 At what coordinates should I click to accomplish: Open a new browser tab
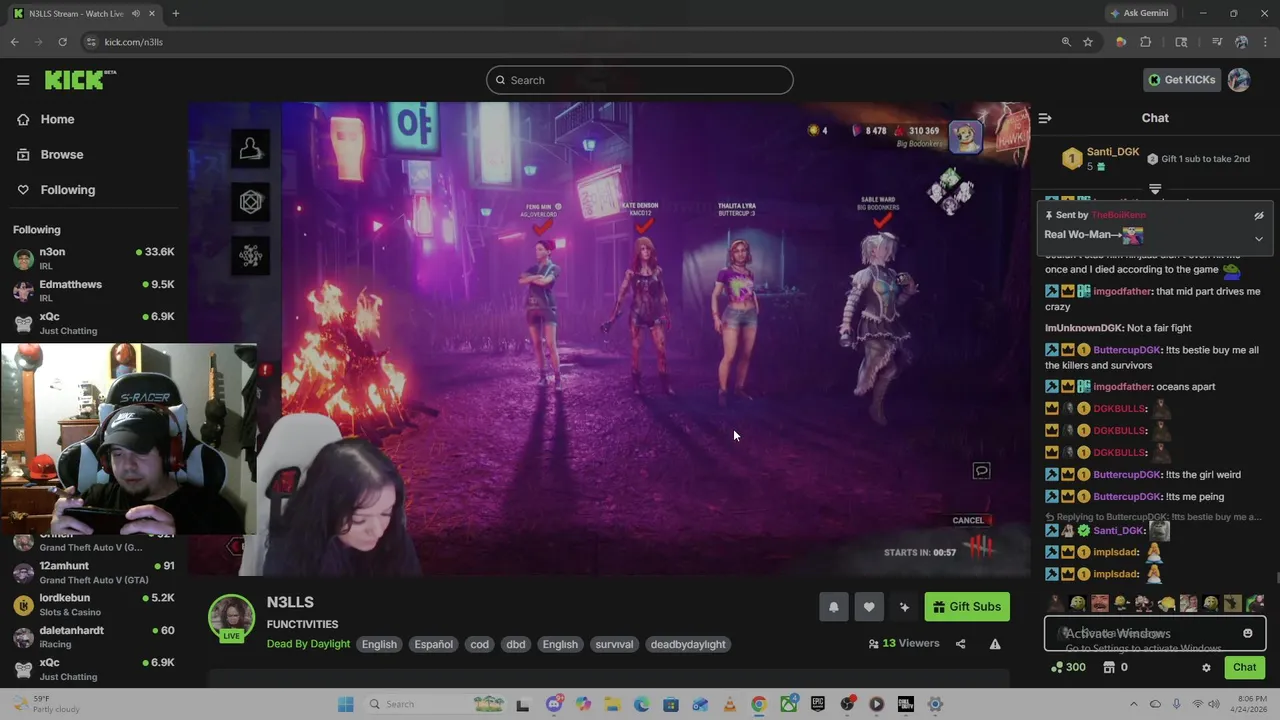pos(176,13)
